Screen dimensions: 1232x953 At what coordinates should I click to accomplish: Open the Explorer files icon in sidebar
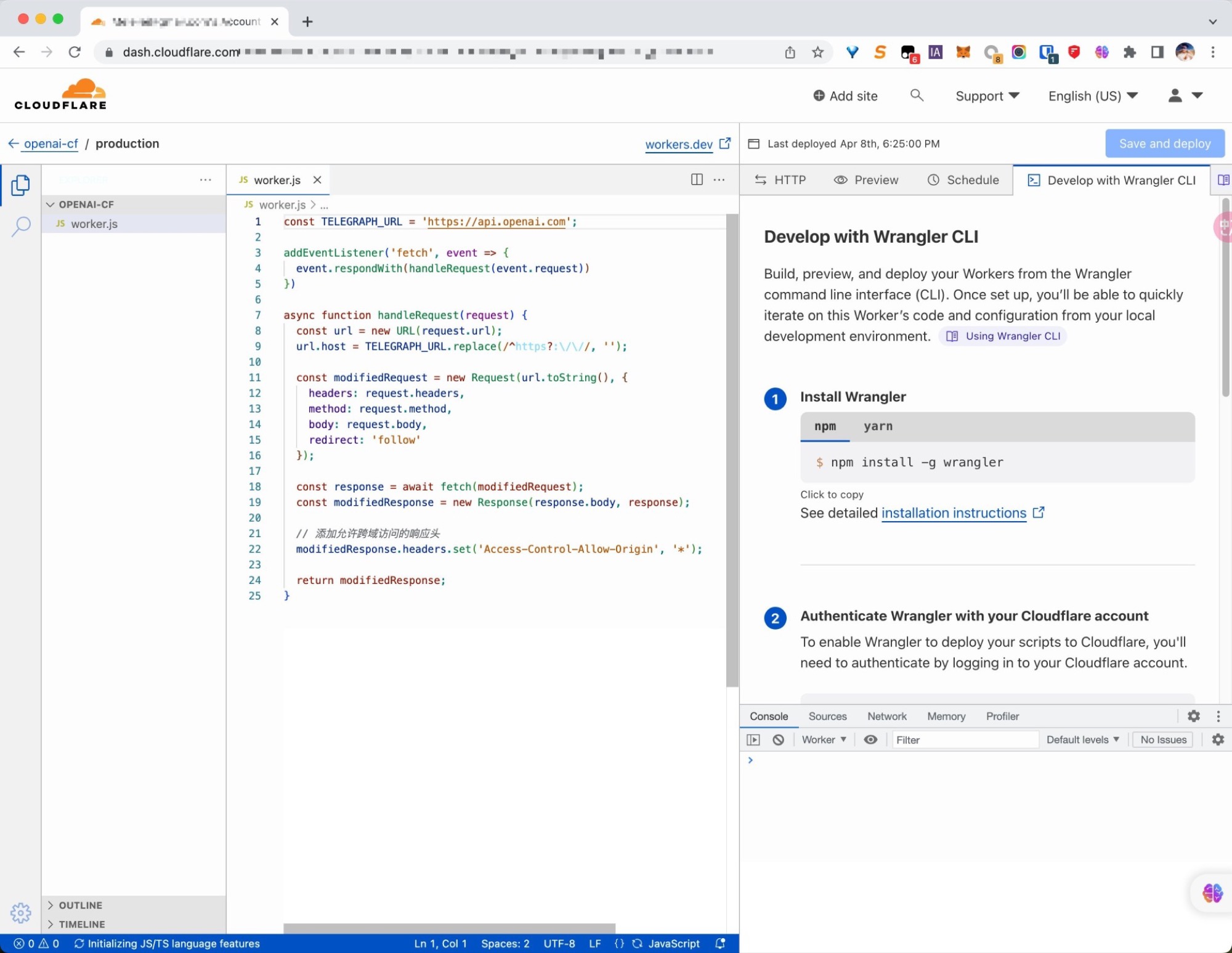pyautogui.click(x=20, y=185)
